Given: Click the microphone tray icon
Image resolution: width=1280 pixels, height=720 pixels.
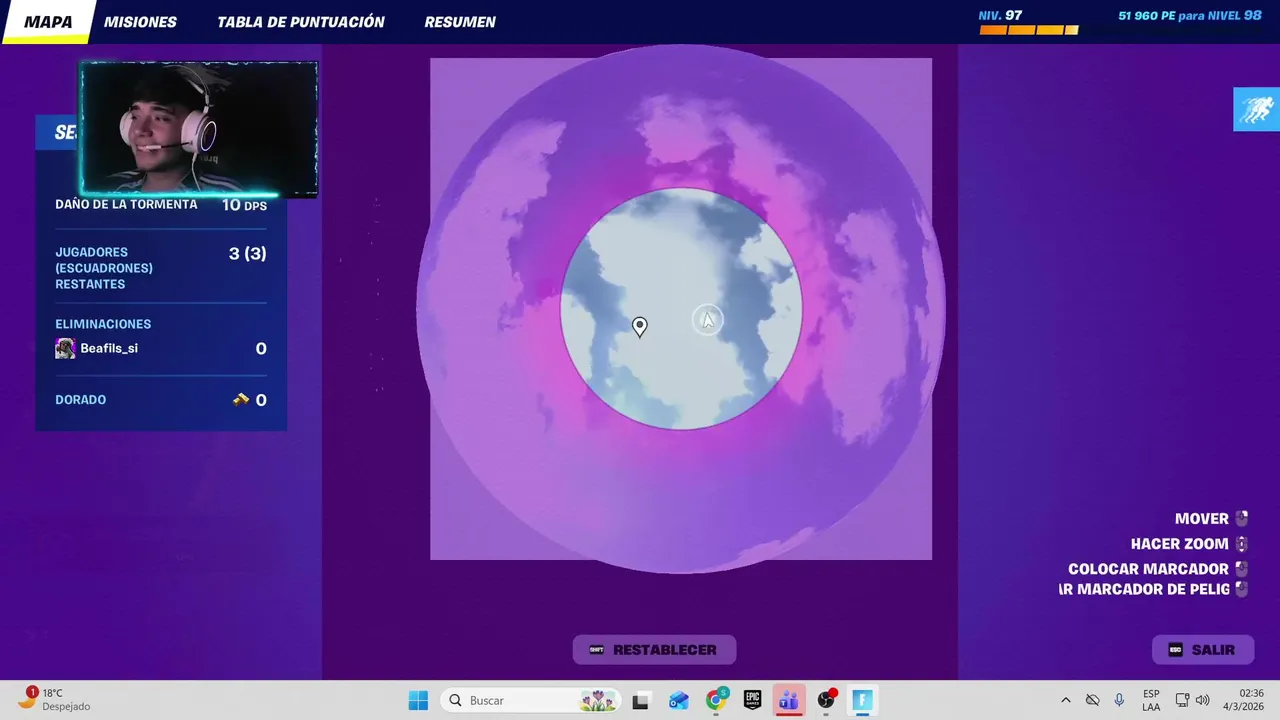Looking at the screenshot, I should pyautogui.click(x=1119, y=701).
